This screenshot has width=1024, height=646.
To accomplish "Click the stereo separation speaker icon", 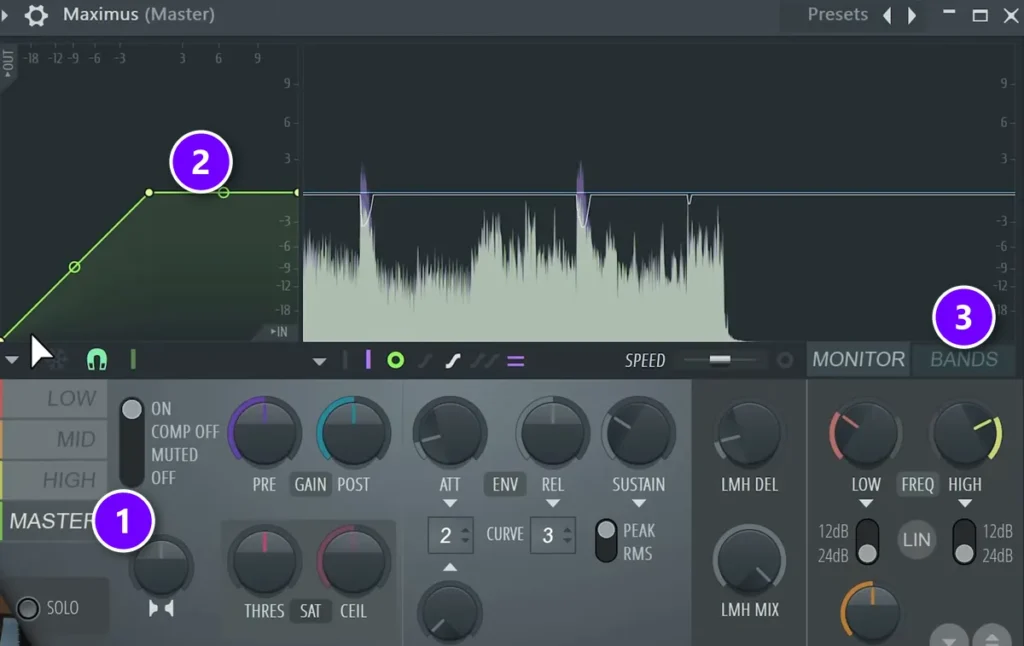I will point(161,609).
